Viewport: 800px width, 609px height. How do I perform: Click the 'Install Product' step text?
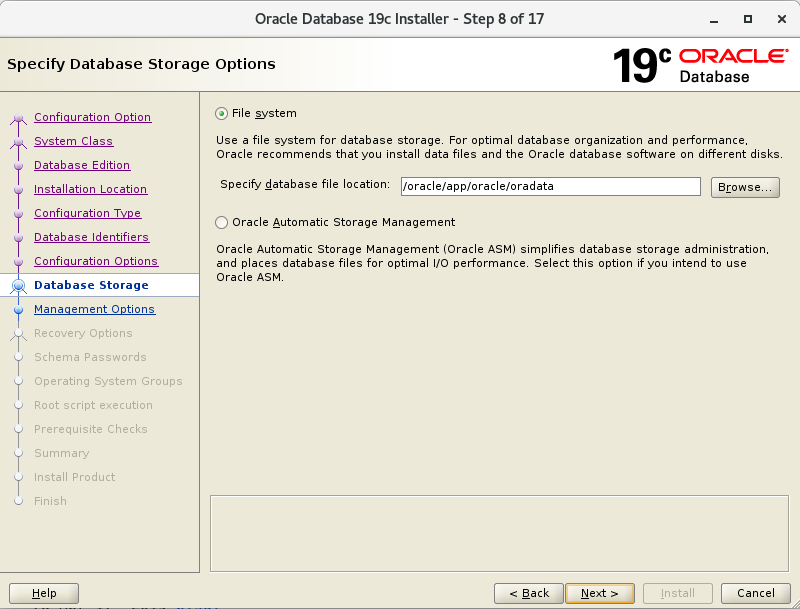[x=74, y=477]
